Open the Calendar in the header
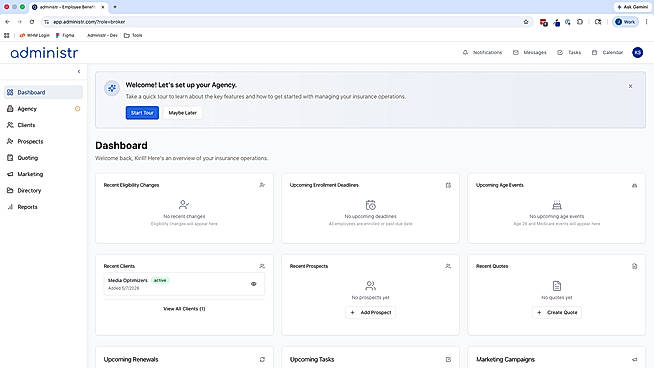This screenshot has height=368, width=654. click(607, 53)
